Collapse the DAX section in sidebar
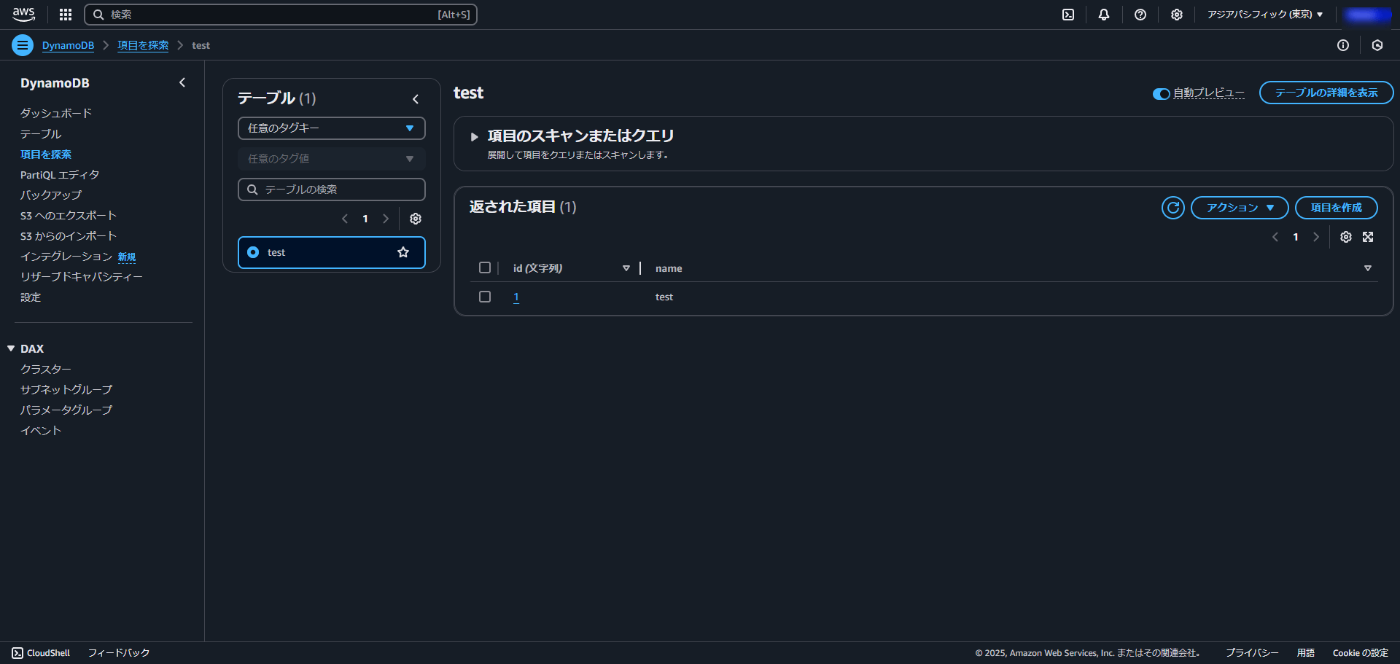 [x=11, y=349]
